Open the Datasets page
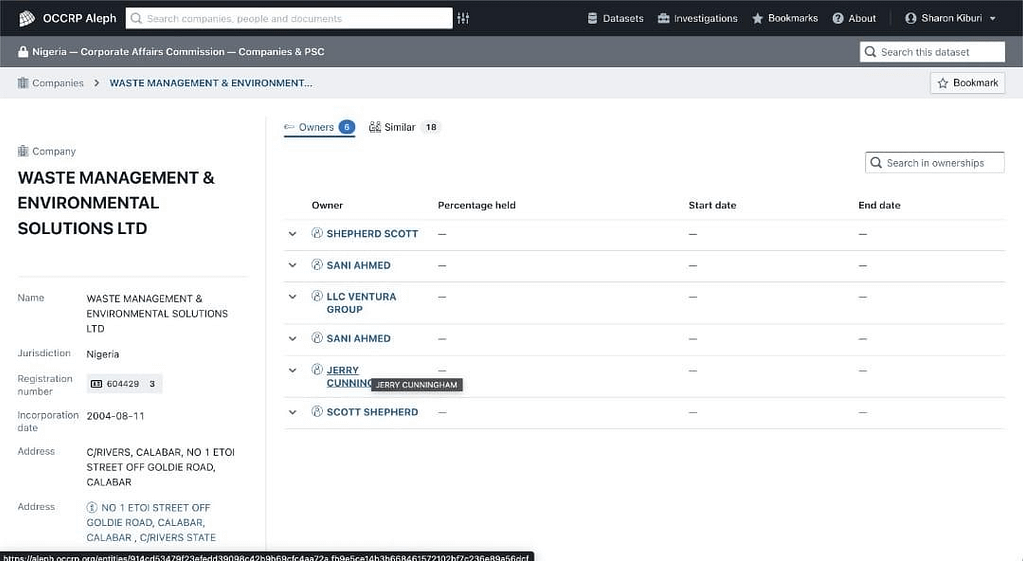 point(615,18)
